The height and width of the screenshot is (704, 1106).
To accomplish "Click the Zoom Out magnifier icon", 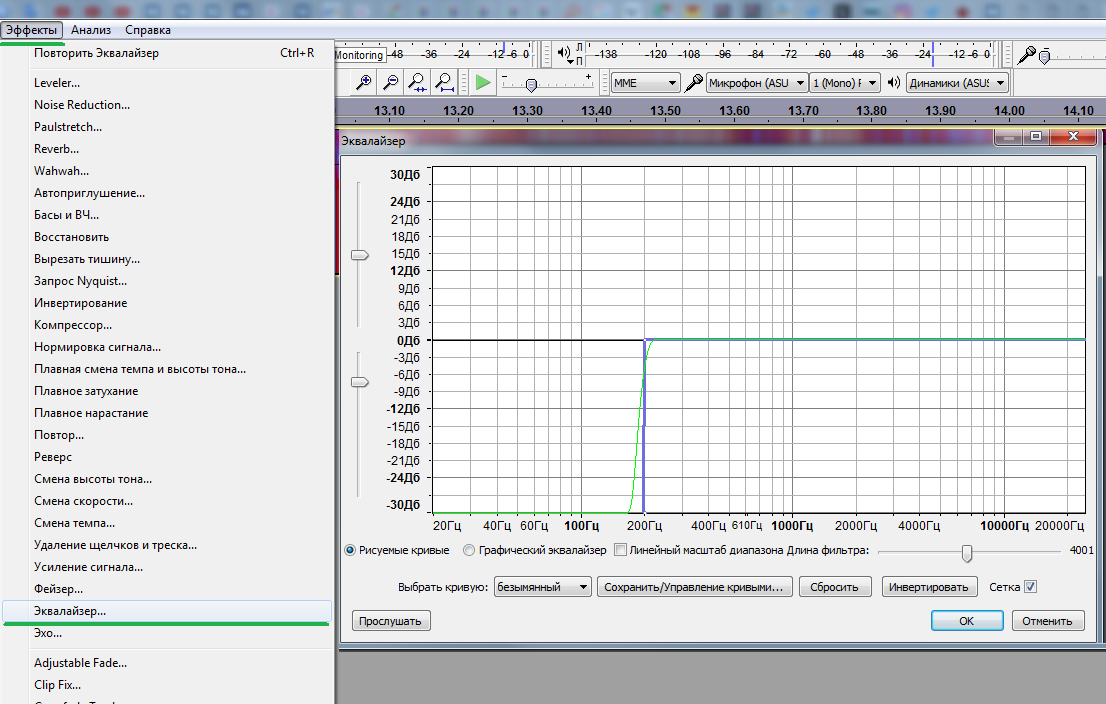I will point(391,83).
